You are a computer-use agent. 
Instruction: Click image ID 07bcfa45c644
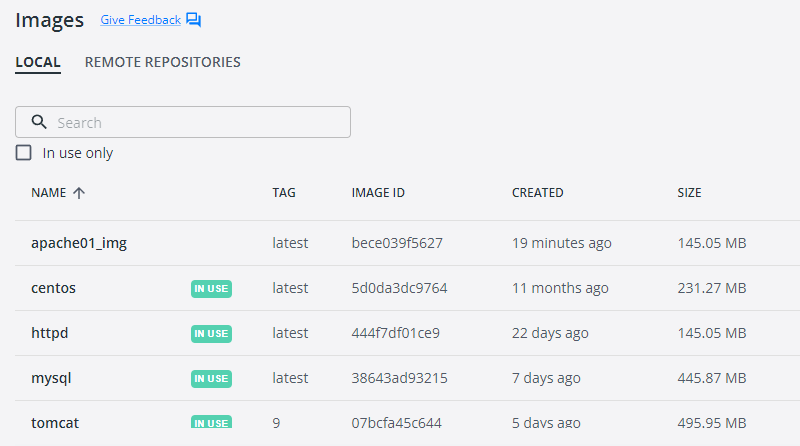[396, 423]
